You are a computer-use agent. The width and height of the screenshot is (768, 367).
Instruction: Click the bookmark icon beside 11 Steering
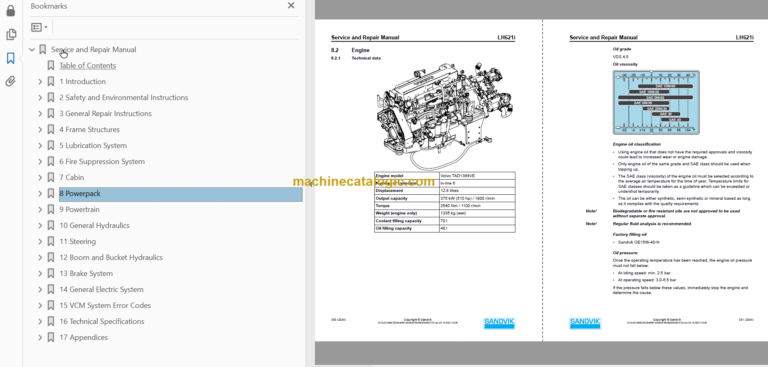coord(50,242)
